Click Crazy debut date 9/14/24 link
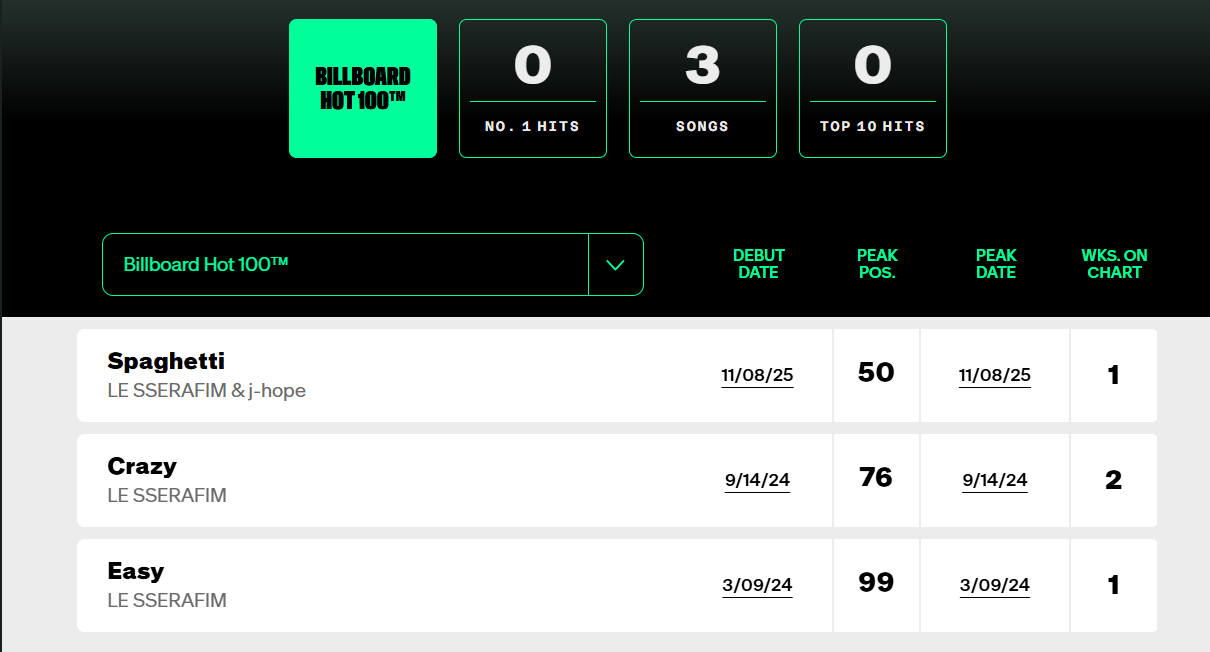The height and width of the screenshot is (652, 1210). pyautogui.click(x=757, y=480)
